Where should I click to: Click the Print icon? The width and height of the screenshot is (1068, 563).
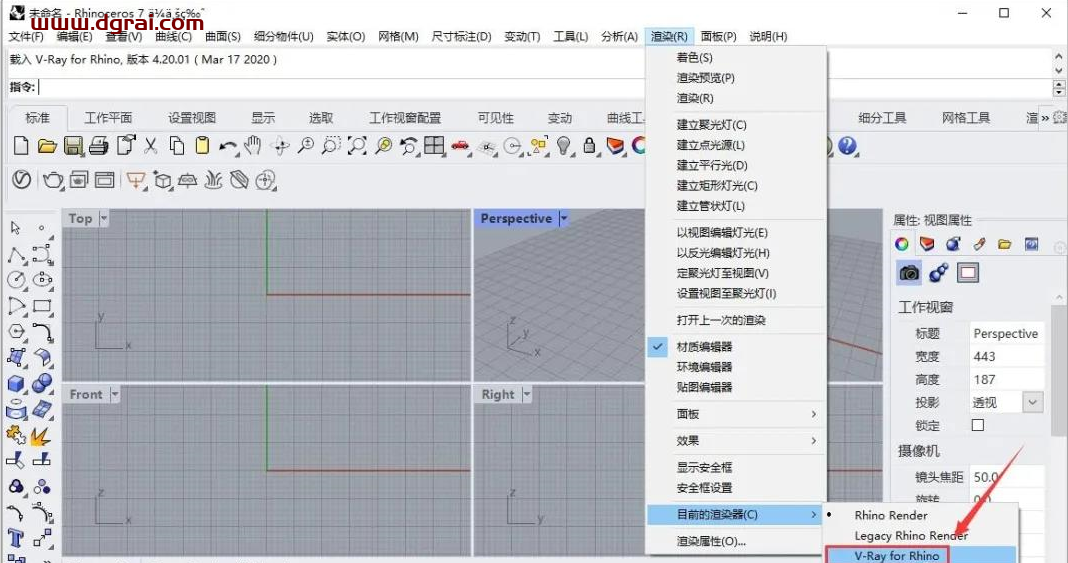(x=99, y=146)
